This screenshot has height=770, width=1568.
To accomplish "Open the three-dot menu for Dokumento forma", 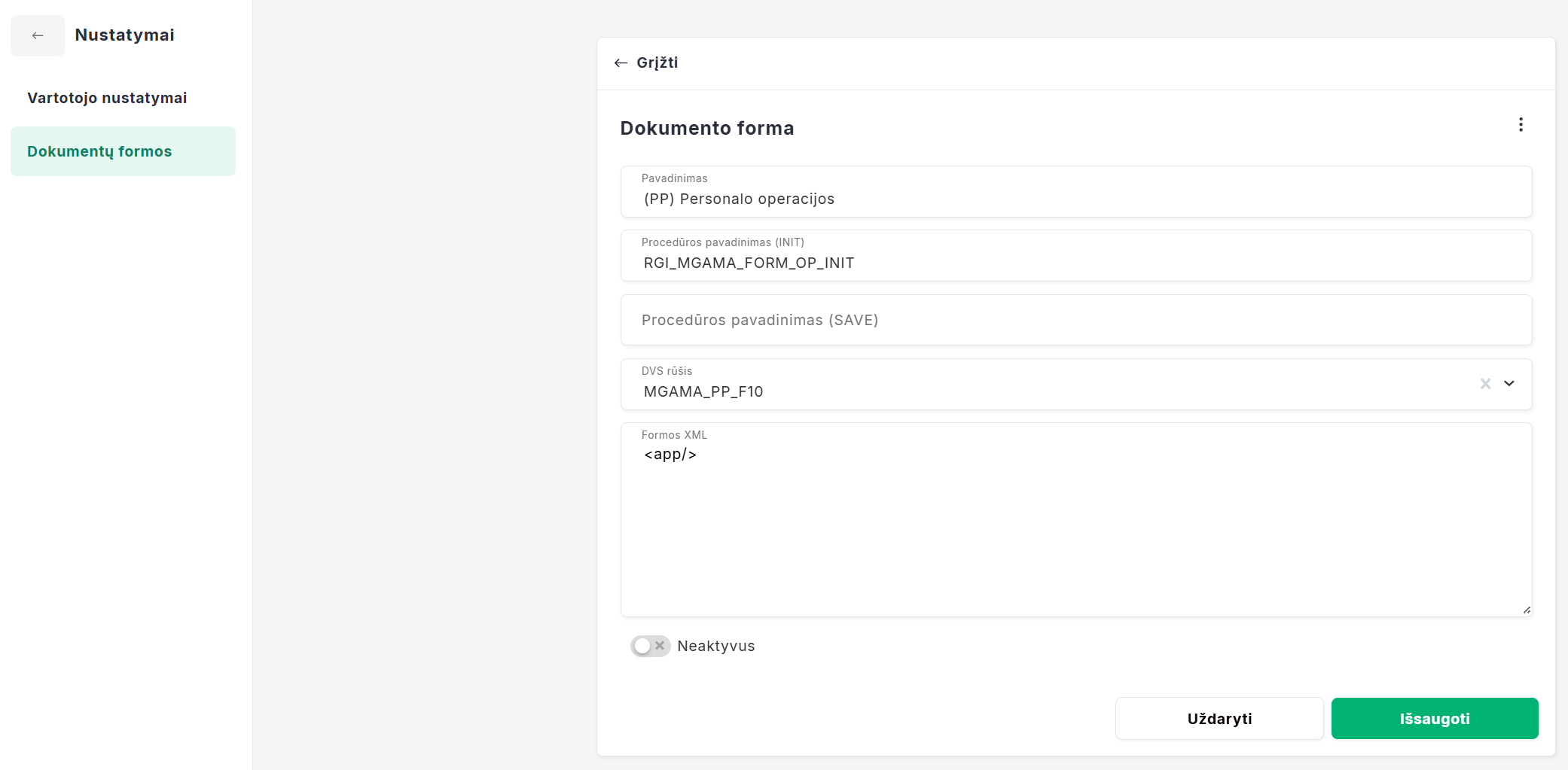I will coord(1521,125).
